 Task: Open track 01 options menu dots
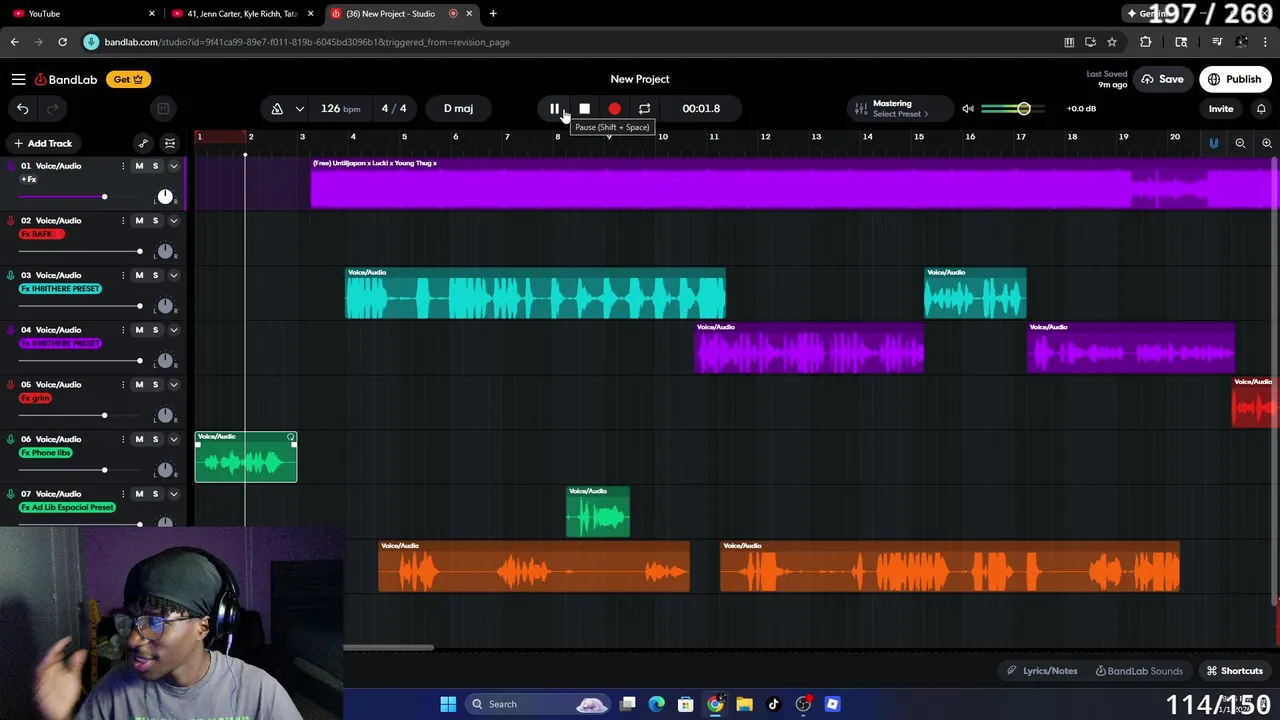123,166
